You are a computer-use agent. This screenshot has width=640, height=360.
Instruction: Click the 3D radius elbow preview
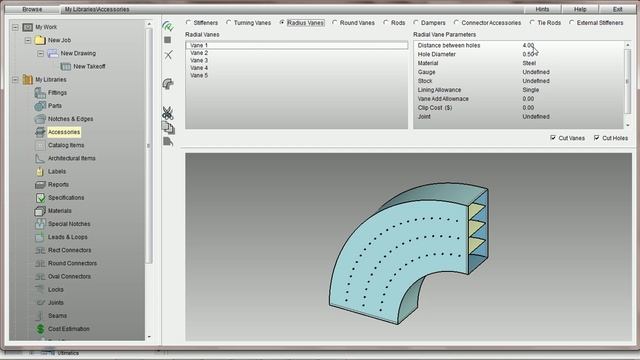[409, 253]
